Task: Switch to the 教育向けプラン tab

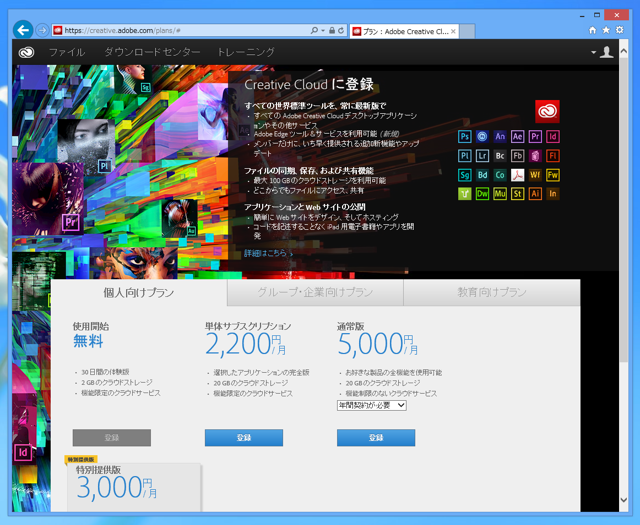Action: [x=492, y=292]
